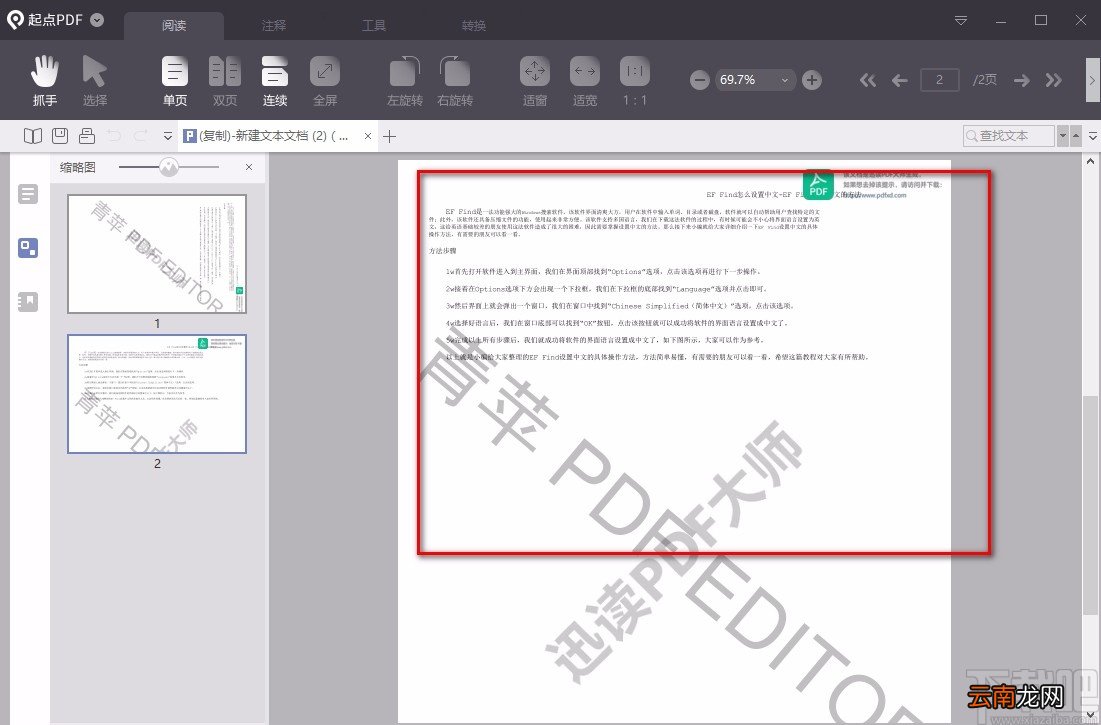1101x725 pixels.
Task: Expand the right-side toolbar collapse arrow
Action: [x=1093, y=80]
